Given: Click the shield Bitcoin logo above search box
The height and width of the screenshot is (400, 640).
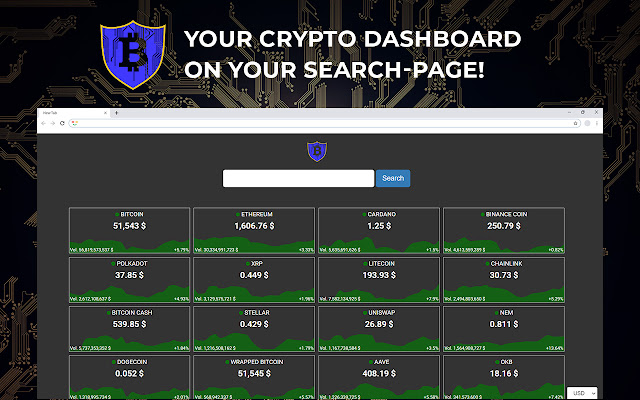Looking at the screenshot, I should pos(317,151).
